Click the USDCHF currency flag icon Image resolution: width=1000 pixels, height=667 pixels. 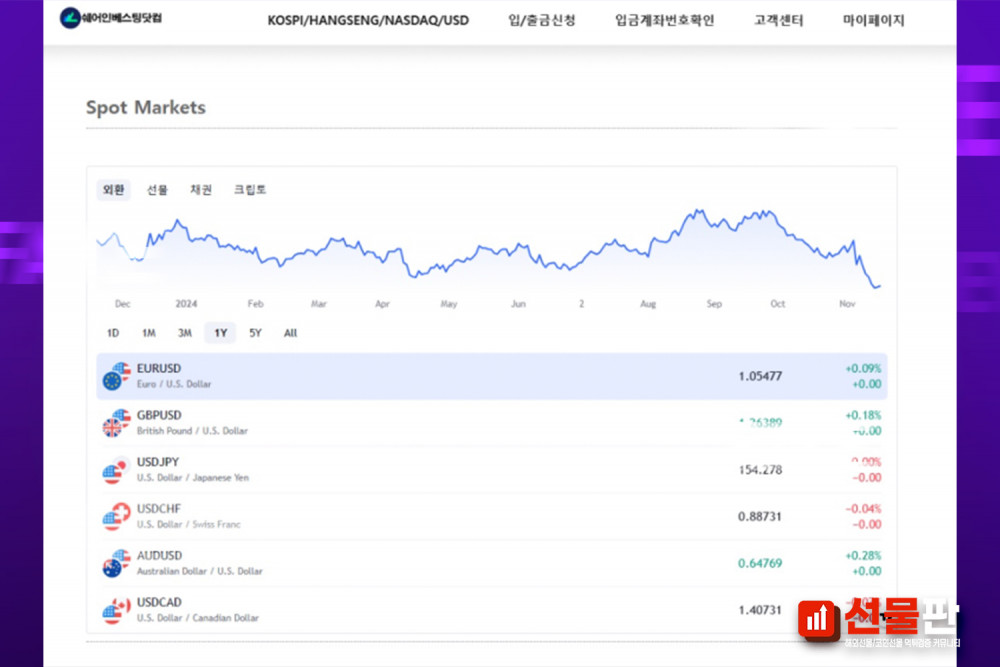(x=116, y=516)
